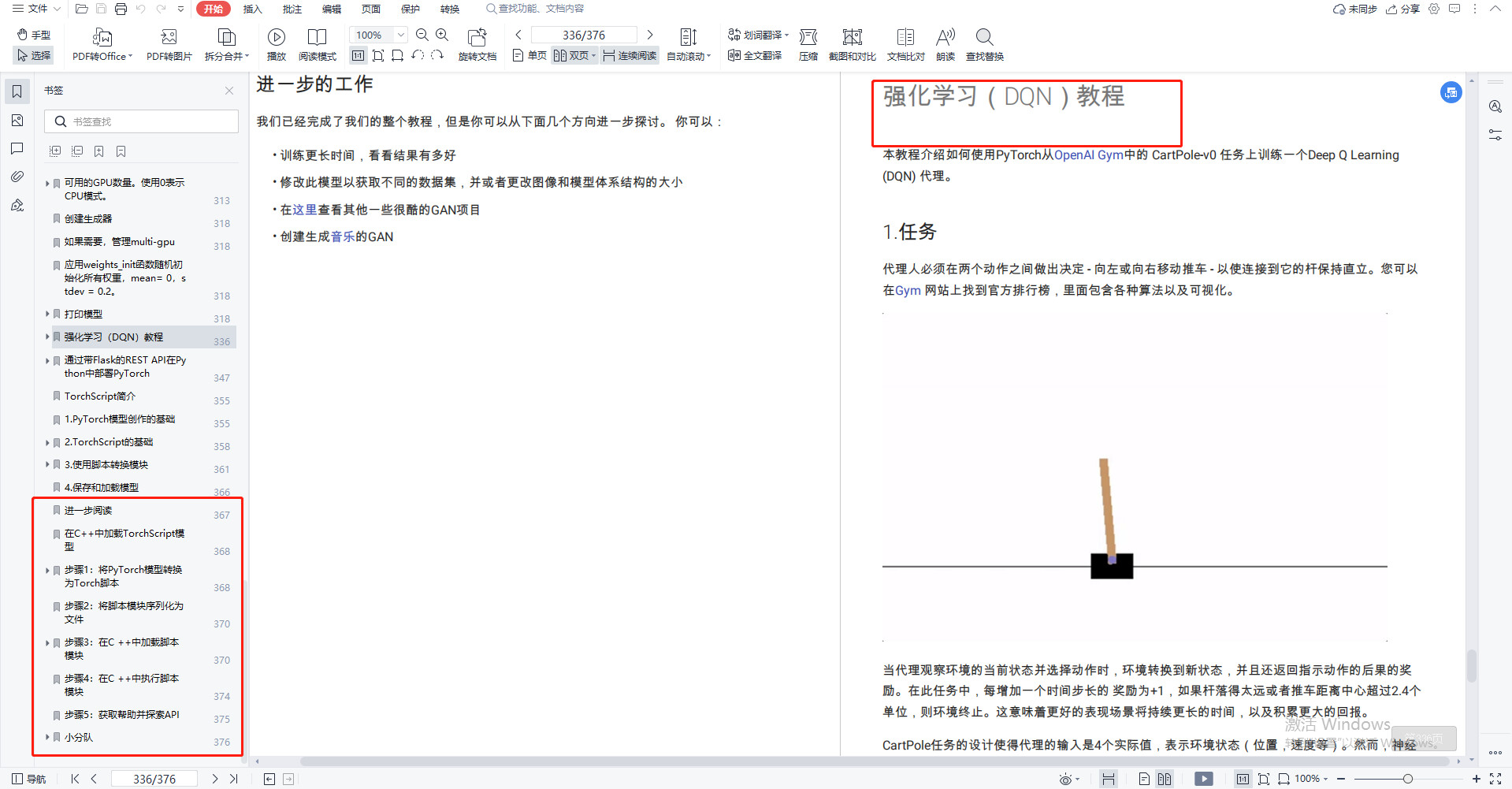The height and width of the screenshot is (789, 1512).
Task: Open the 旋转文档 rotate document tool
Action: tap(477, 45)
